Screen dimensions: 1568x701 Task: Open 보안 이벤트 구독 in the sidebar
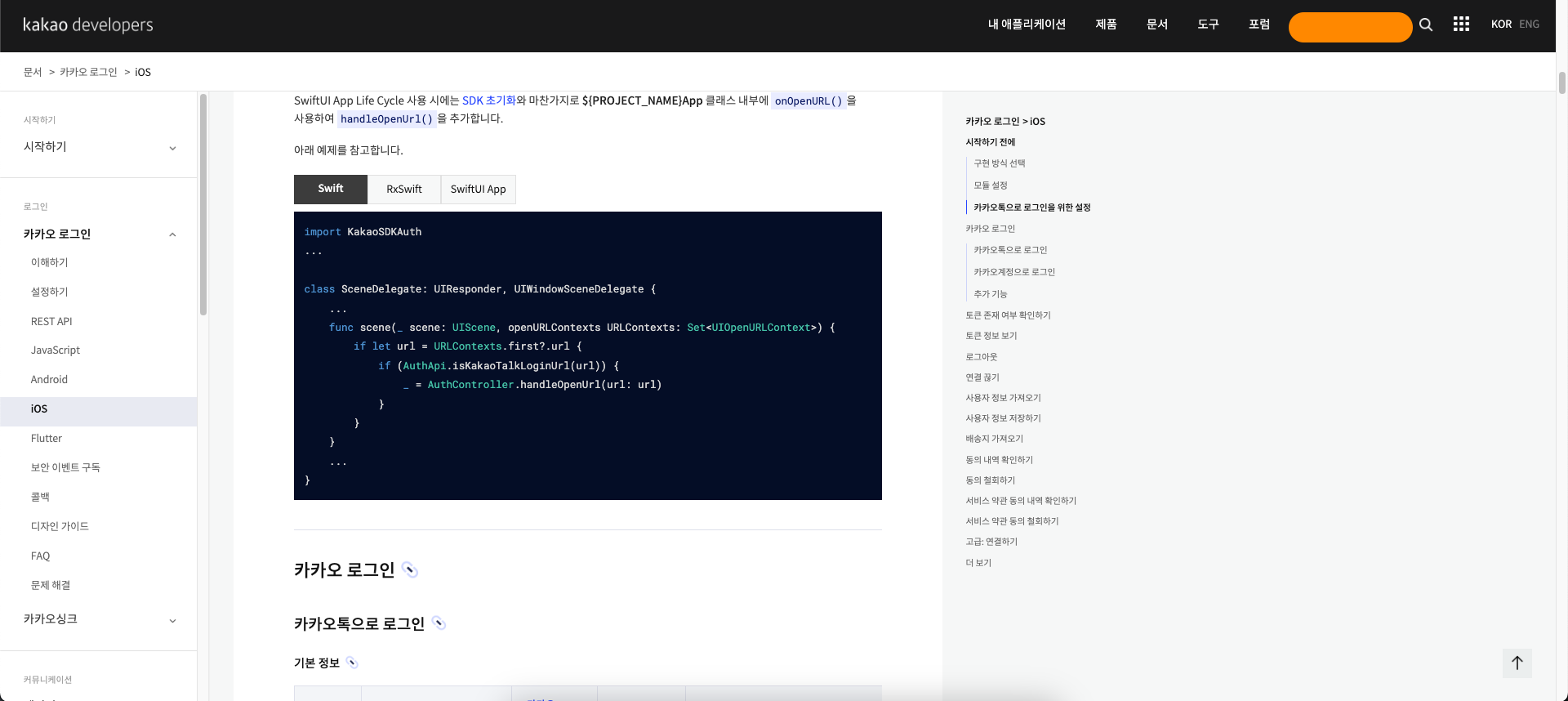click(65, 467)
